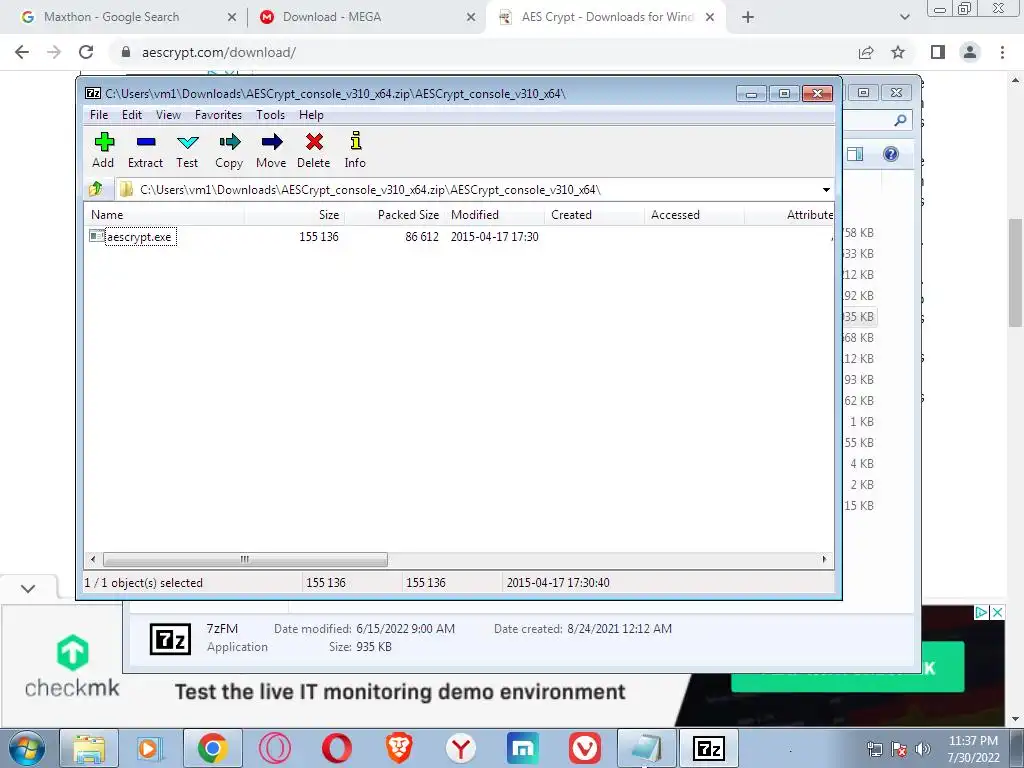Click the horizontal scrollbar thumb in file list
Viewport: 1024px width, 768px height.
(x=245, y=560)
